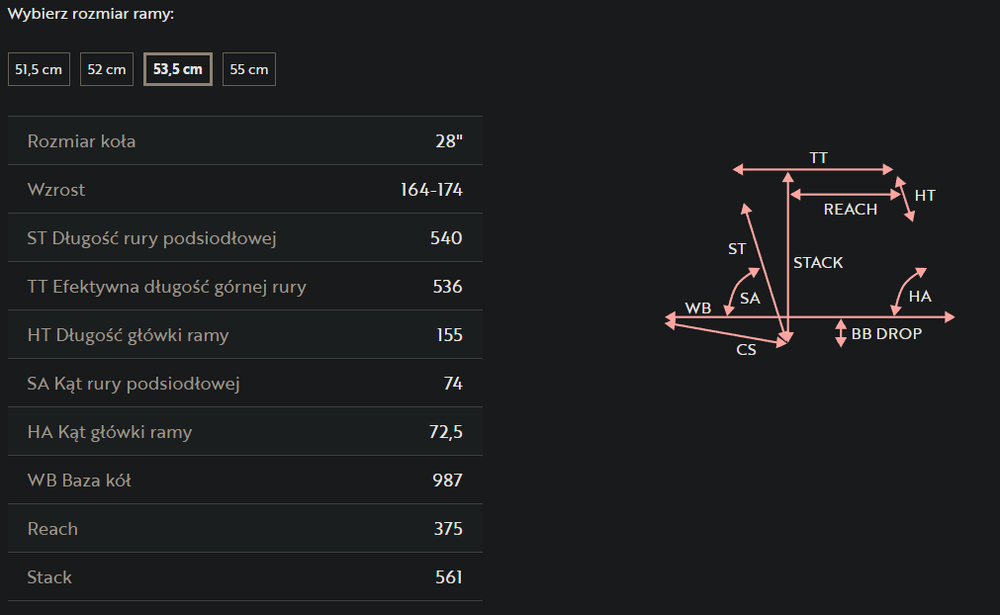Screen dimensions: 1000x615
Task: Click the Rozmiar koła table row
Action: pyautogui.click(x=245, y=141)
